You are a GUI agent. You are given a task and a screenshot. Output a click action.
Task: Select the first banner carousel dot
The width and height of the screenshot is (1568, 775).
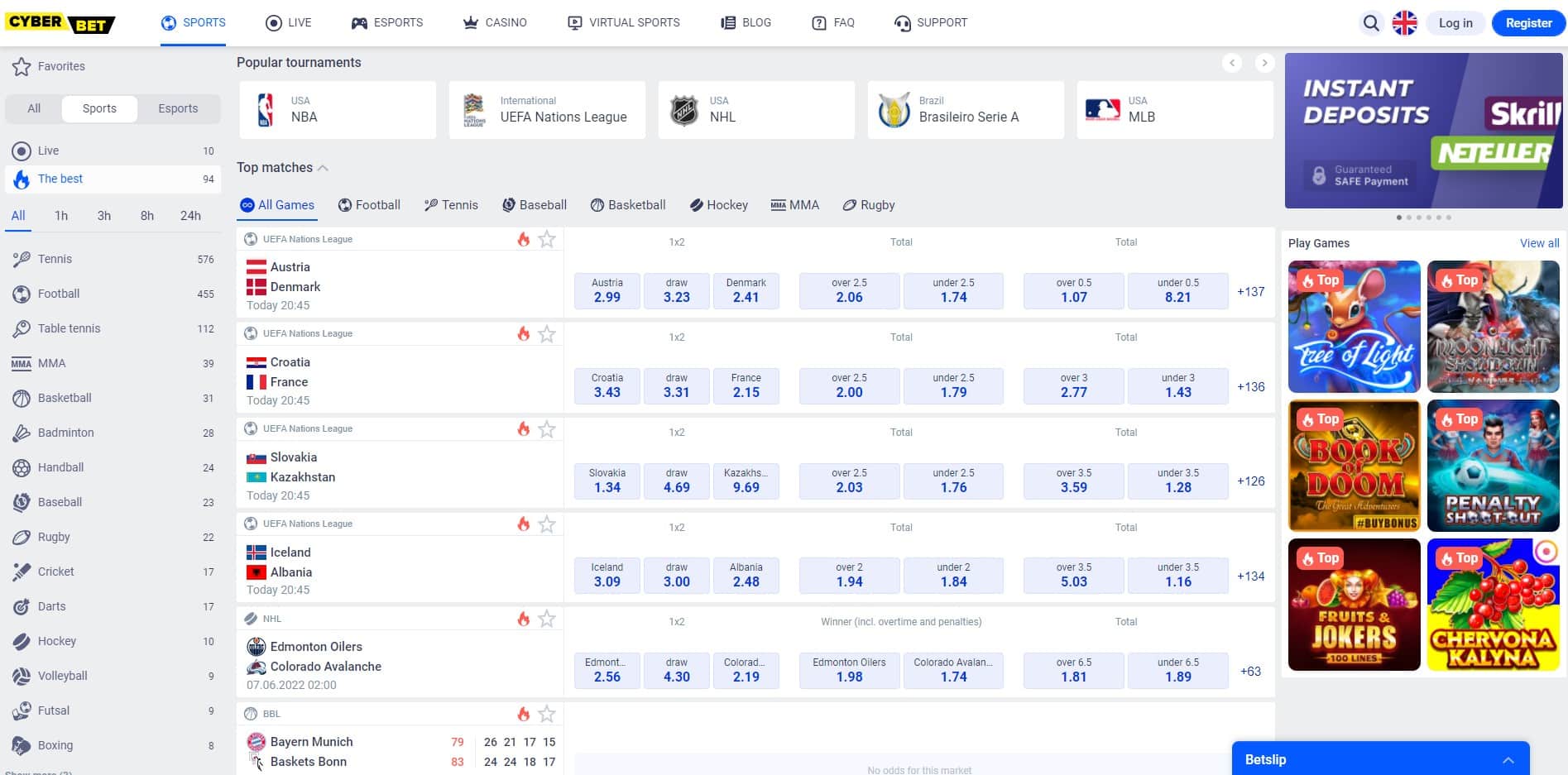(x=1399, y=218)
